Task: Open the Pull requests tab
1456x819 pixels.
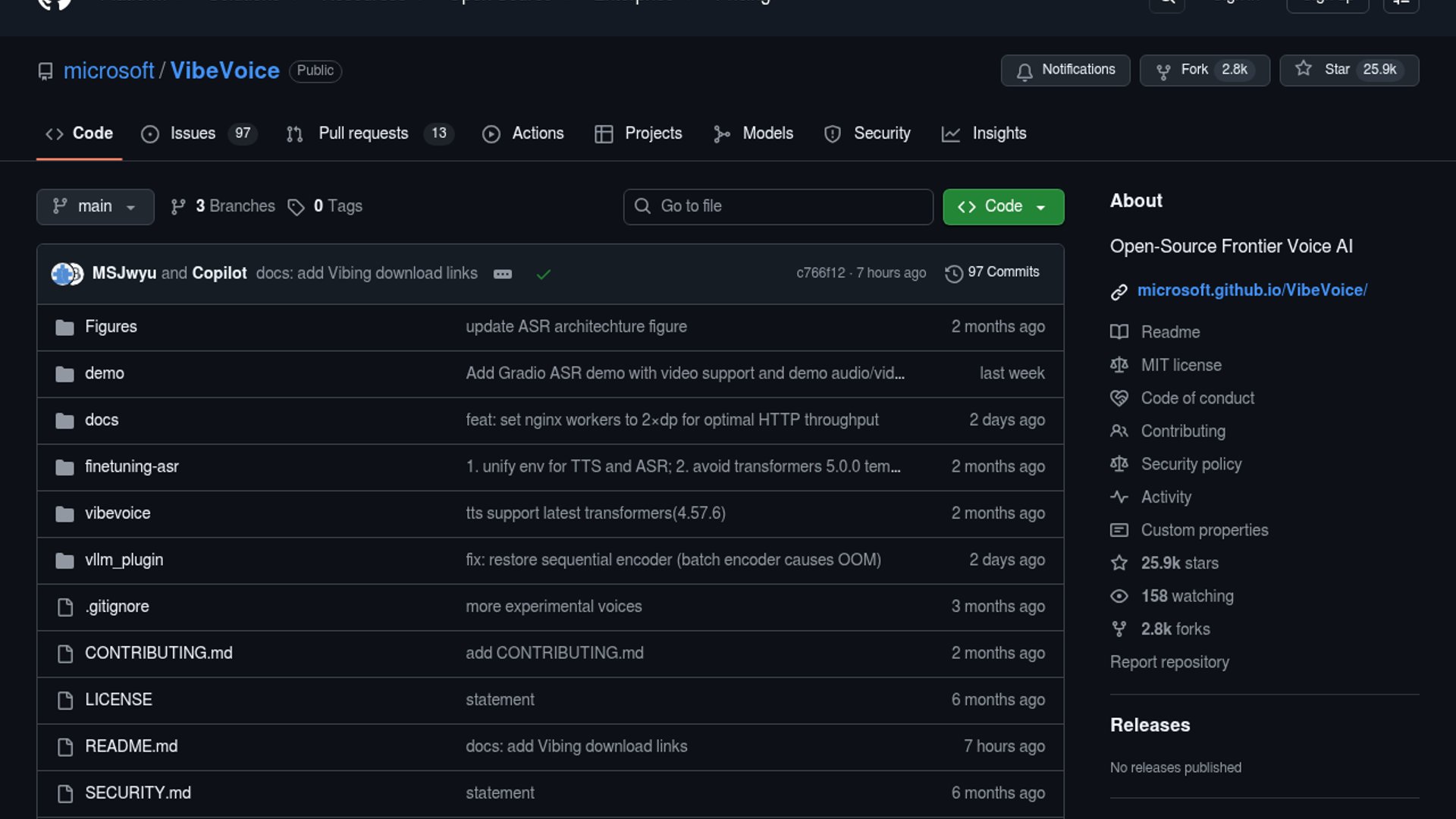Action: [363, 133]
